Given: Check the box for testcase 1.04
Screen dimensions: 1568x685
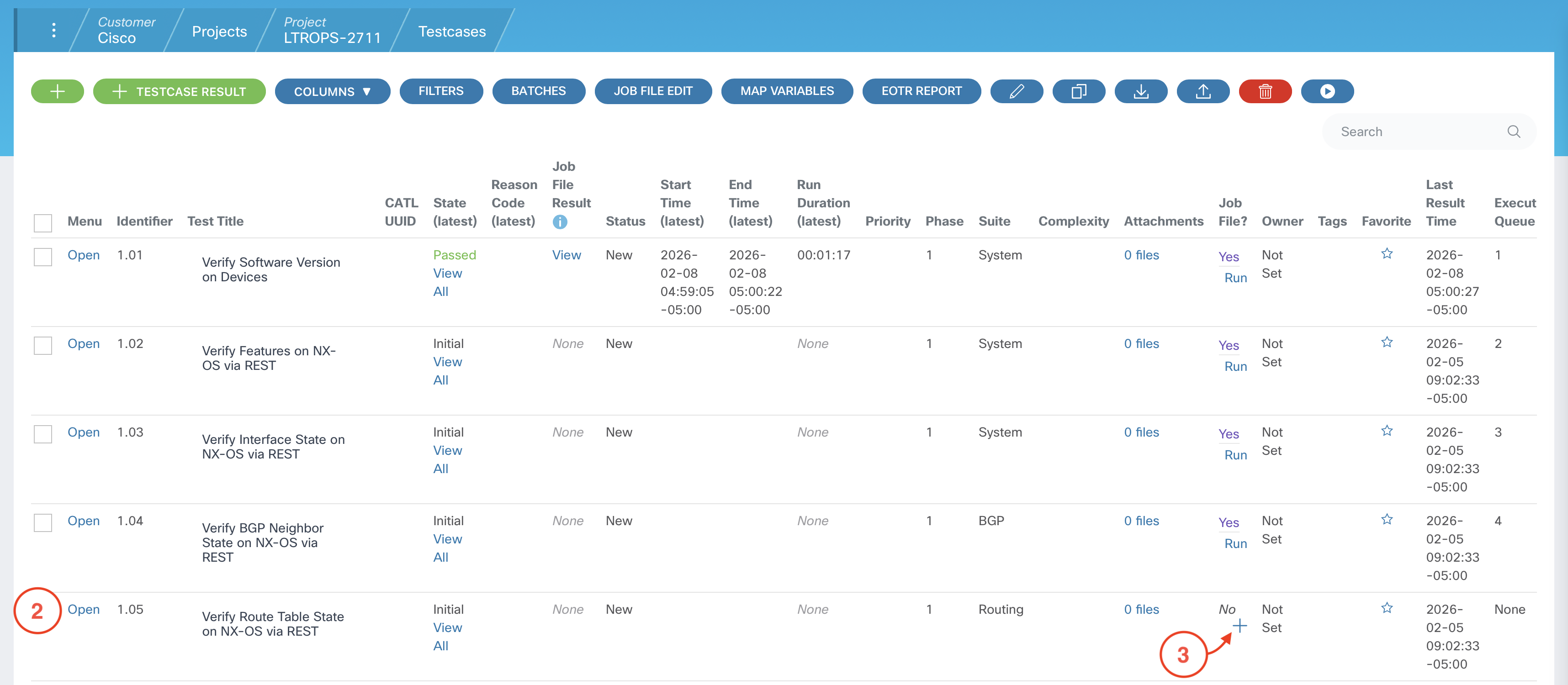Looking at the screenshot, I should [42, 522].
